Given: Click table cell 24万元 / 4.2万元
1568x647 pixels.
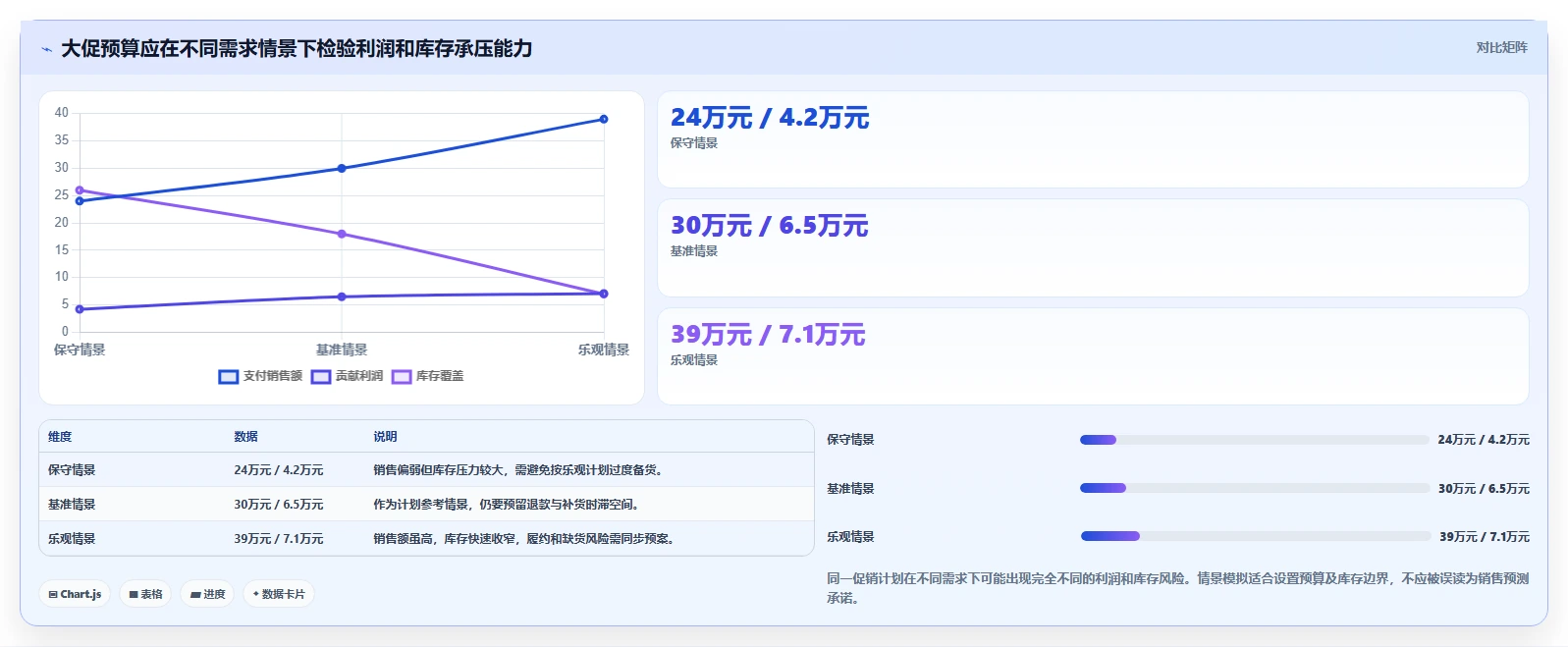Looking at the screenshot, I should click(x=279, y=470).
